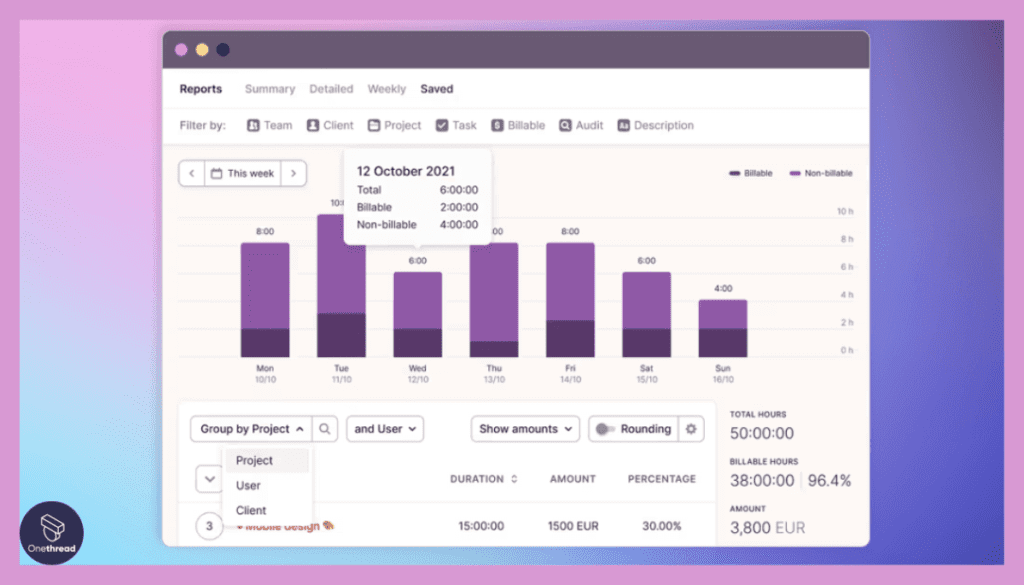Image resolution: width=1024 pixels, height=585 pixels.
Task: Switch to the Summary tab
Action: pyautogui.click(x=270, y=89)
